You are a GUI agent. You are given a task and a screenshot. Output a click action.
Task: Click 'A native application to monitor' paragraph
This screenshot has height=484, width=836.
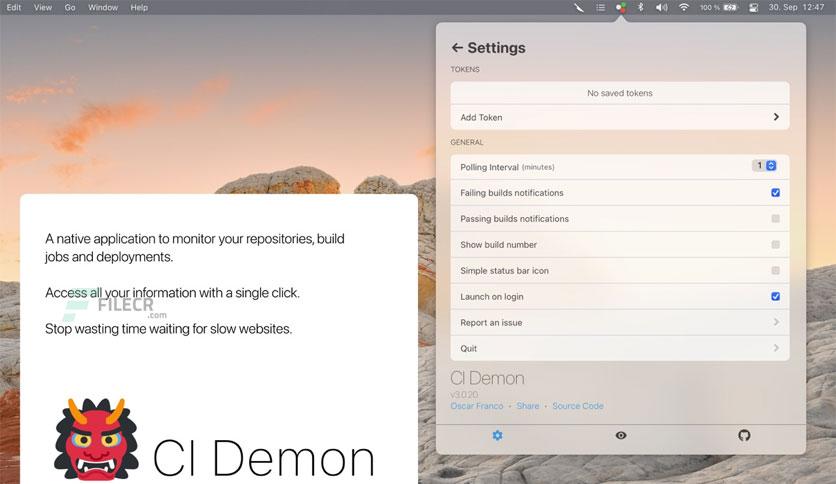195,247
